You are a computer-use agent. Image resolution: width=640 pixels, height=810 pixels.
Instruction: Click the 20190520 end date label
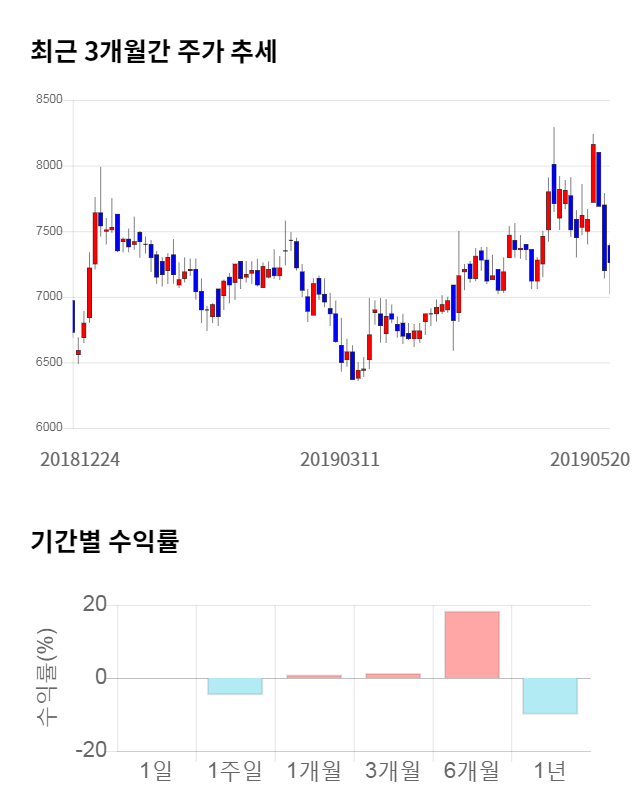[590, 460]
